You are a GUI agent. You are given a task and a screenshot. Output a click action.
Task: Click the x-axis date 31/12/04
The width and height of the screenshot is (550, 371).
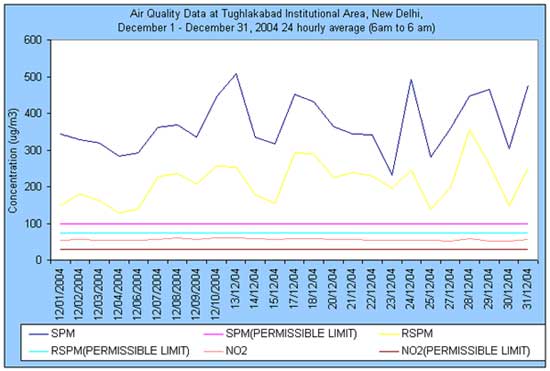pos(528,289)
